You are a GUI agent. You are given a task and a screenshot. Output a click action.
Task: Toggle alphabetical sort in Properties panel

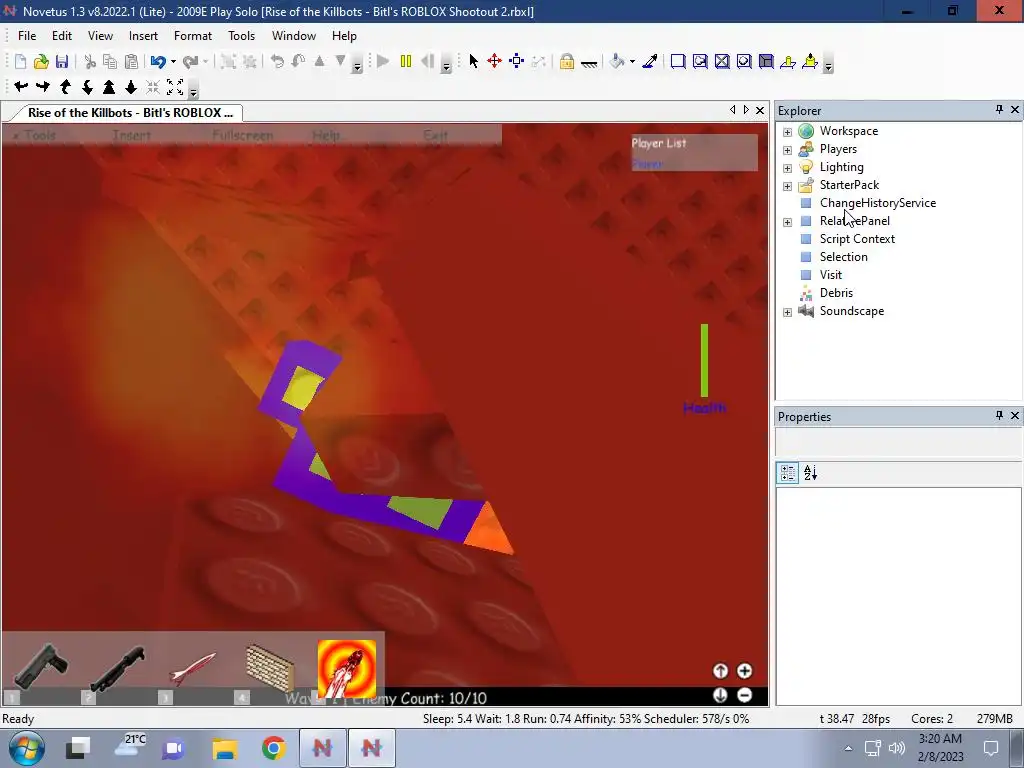point(810,473)
